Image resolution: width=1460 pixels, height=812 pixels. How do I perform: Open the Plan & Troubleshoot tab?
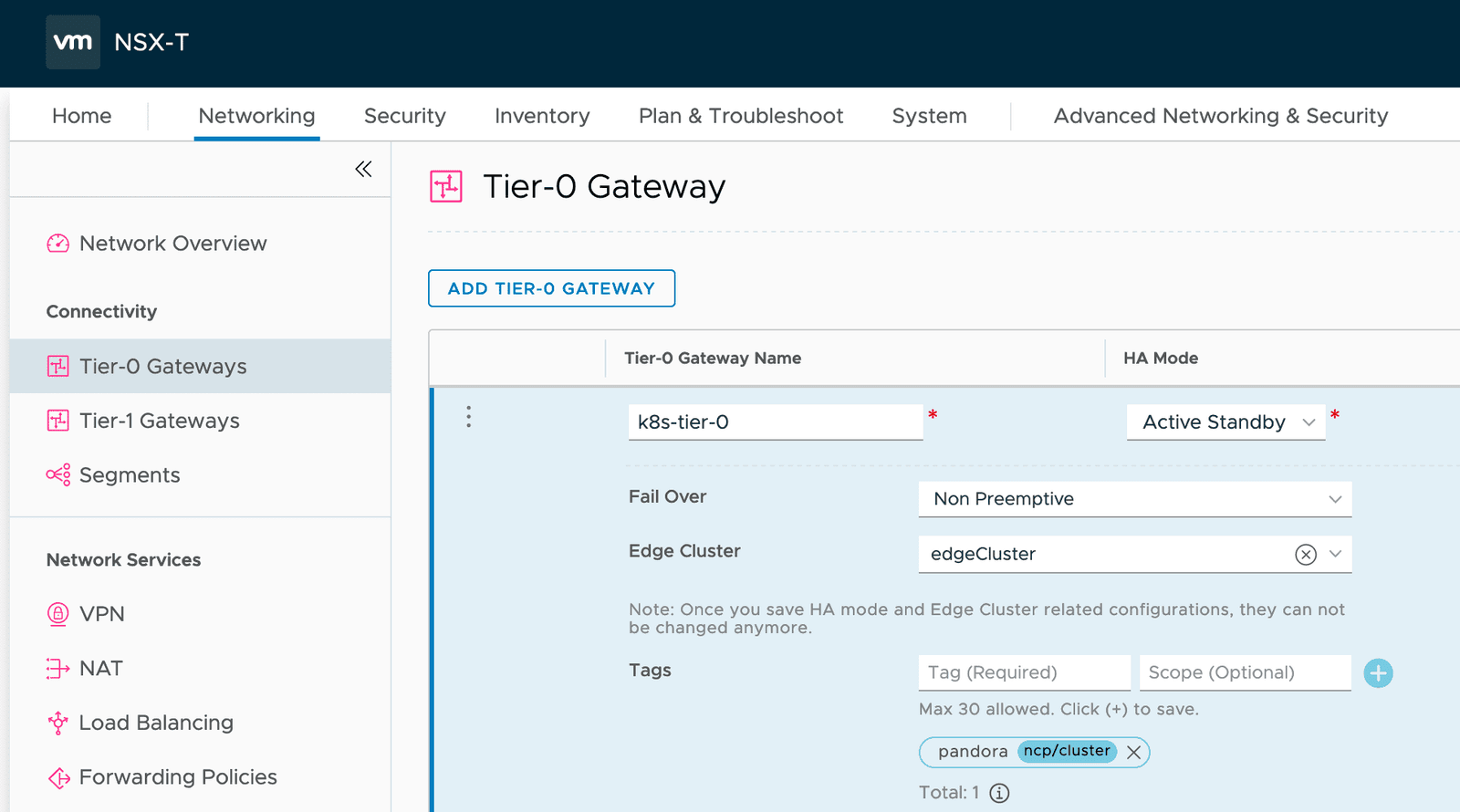tap(741, 116)
